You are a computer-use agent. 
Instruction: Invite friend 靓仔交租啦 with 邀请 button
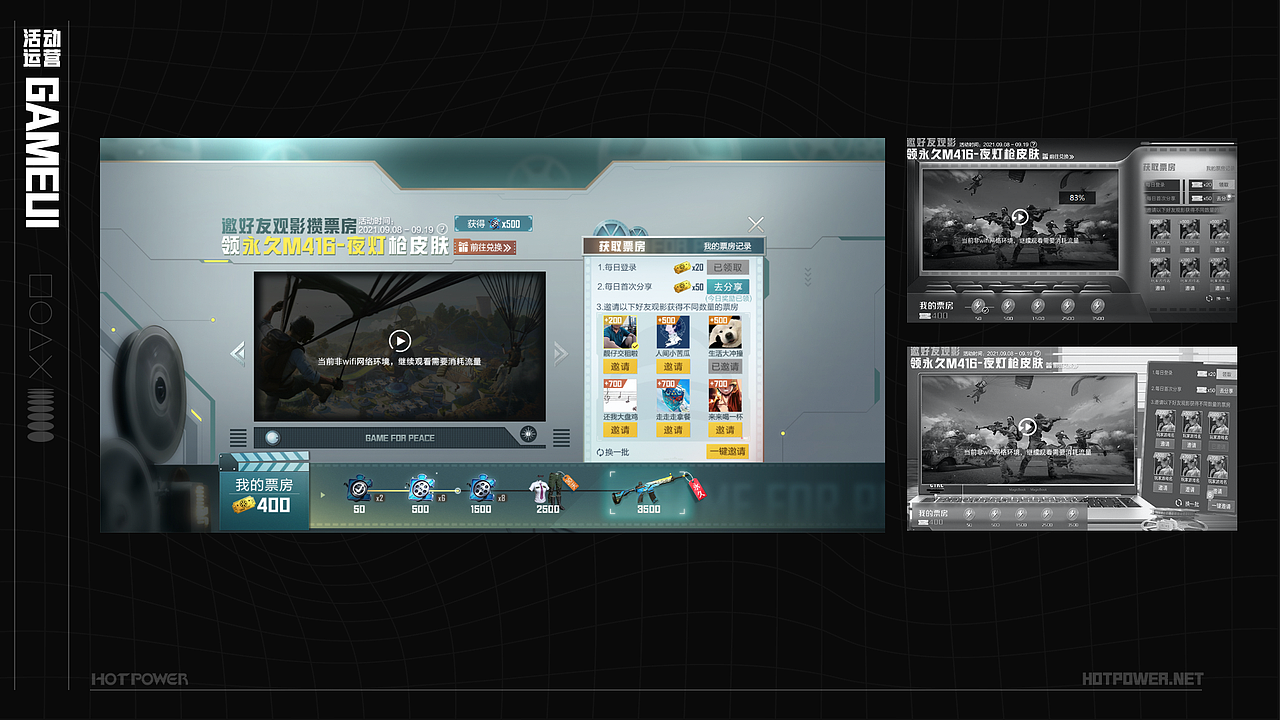(x=620, y=367)
